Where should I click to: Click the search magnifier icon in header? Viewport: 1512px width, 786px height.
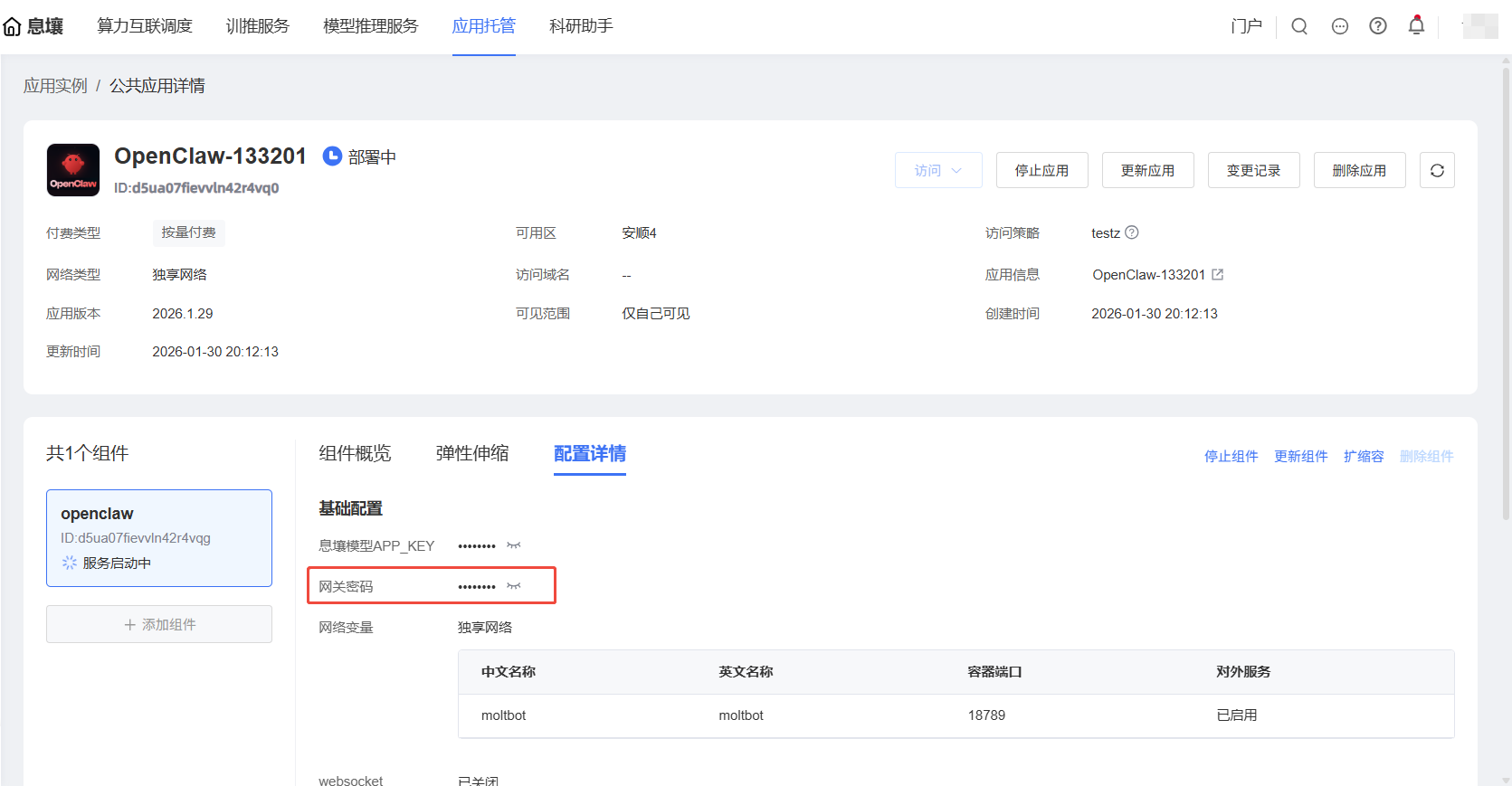click(x=1299, y=26)
